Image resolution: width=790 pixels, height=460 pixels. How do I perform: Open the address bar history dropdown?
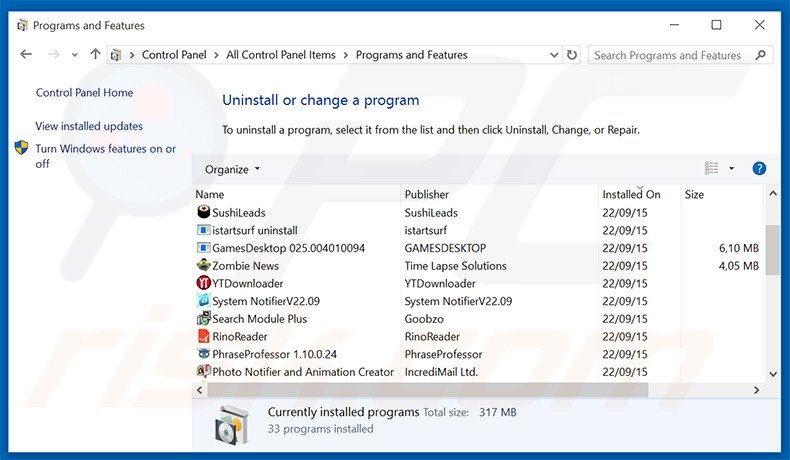point(554,55)
